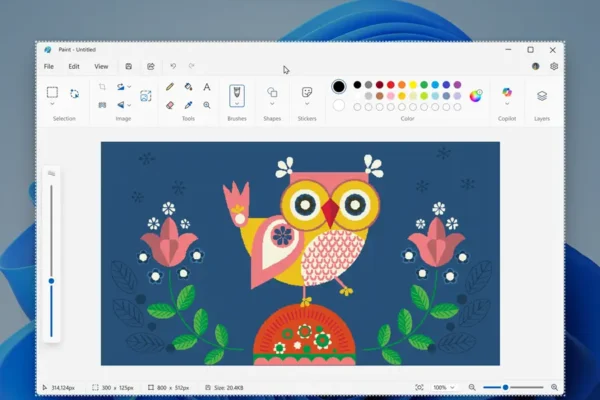This screenshot has width=600, height=400.
Task: Click the Paint app logo
Action: 47,50
